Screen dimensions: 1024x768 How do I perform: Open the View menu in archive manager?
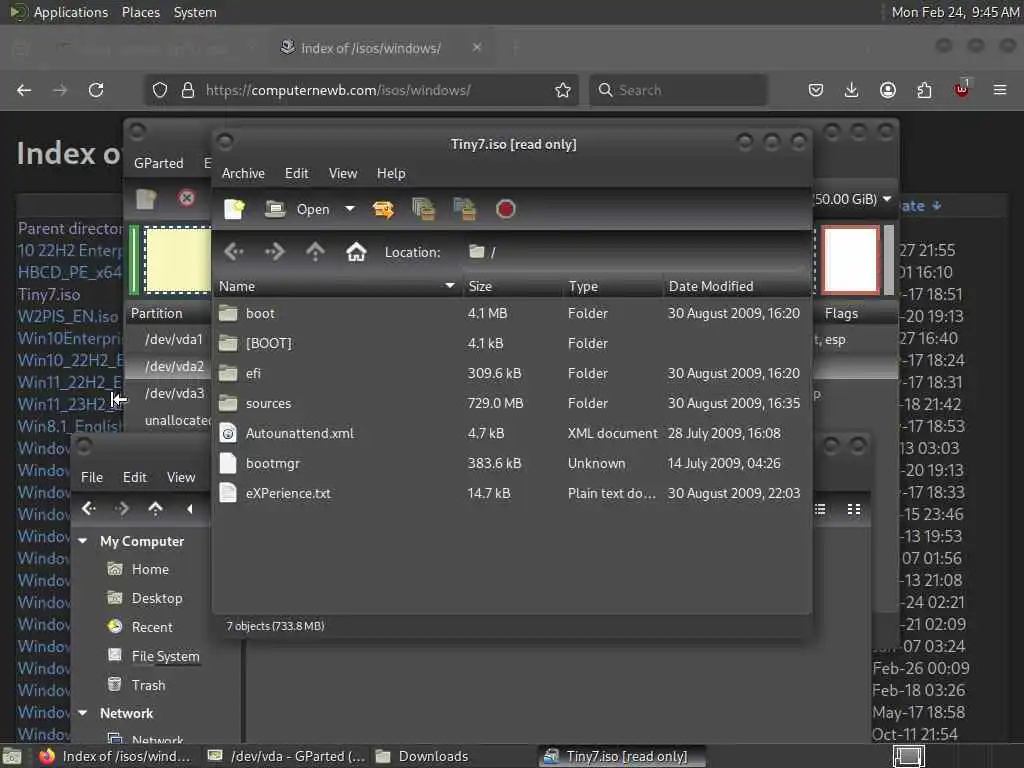(343, 174)
